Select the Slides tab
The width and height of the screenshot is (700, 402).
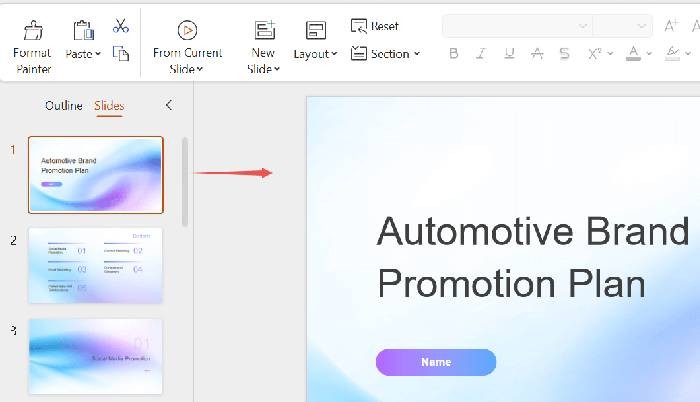tap(109, 106)
